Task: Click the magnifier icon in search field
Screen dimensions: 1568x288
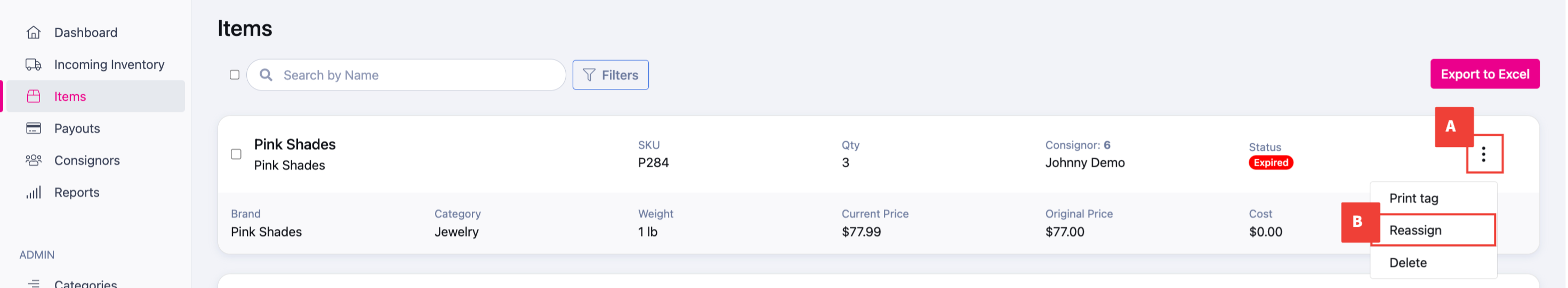Action: pos(266,75)
